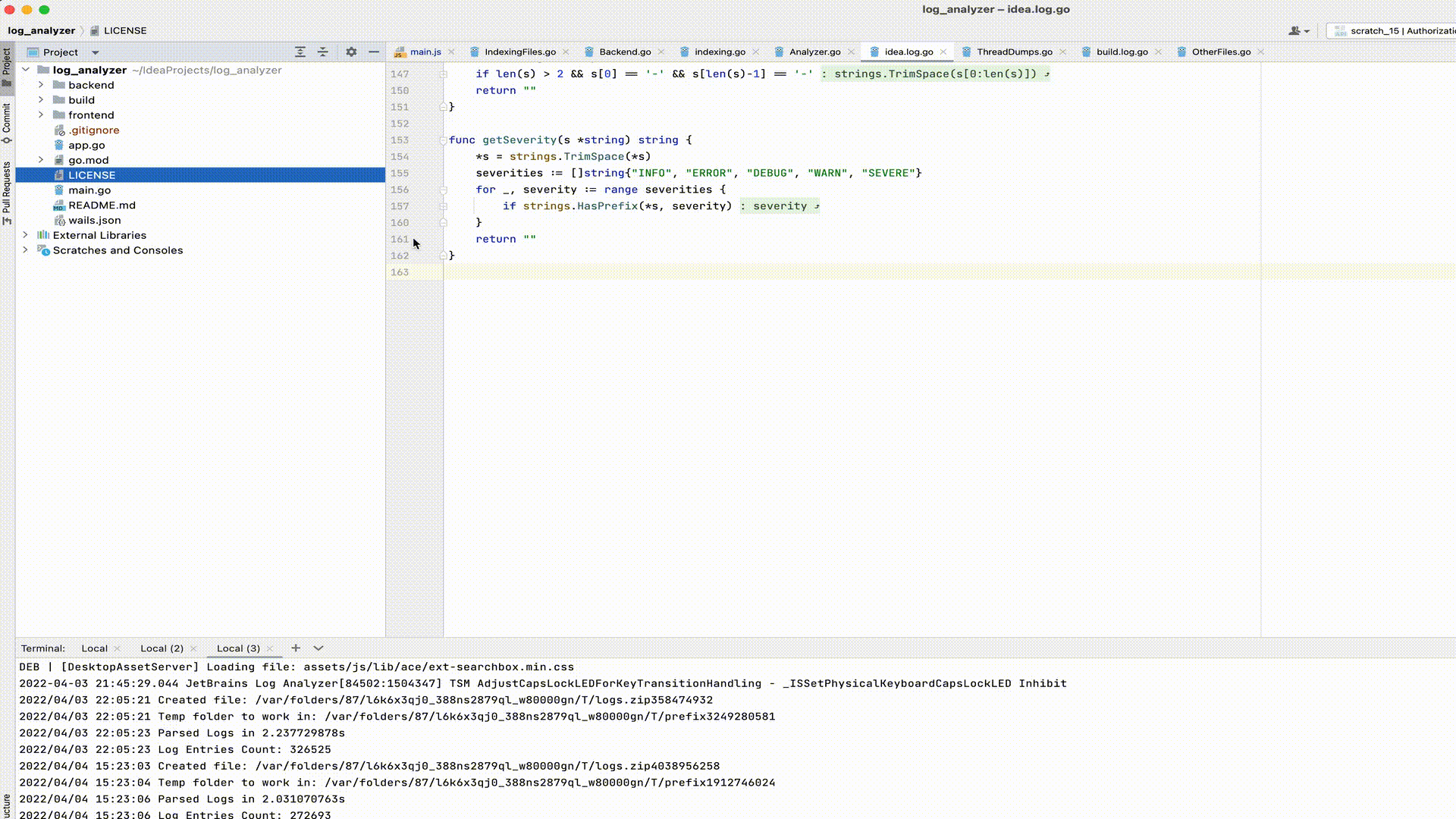Open Project panel settings gear
Viewport: 1456px width, 819px height.
click(x=351, y=52)
